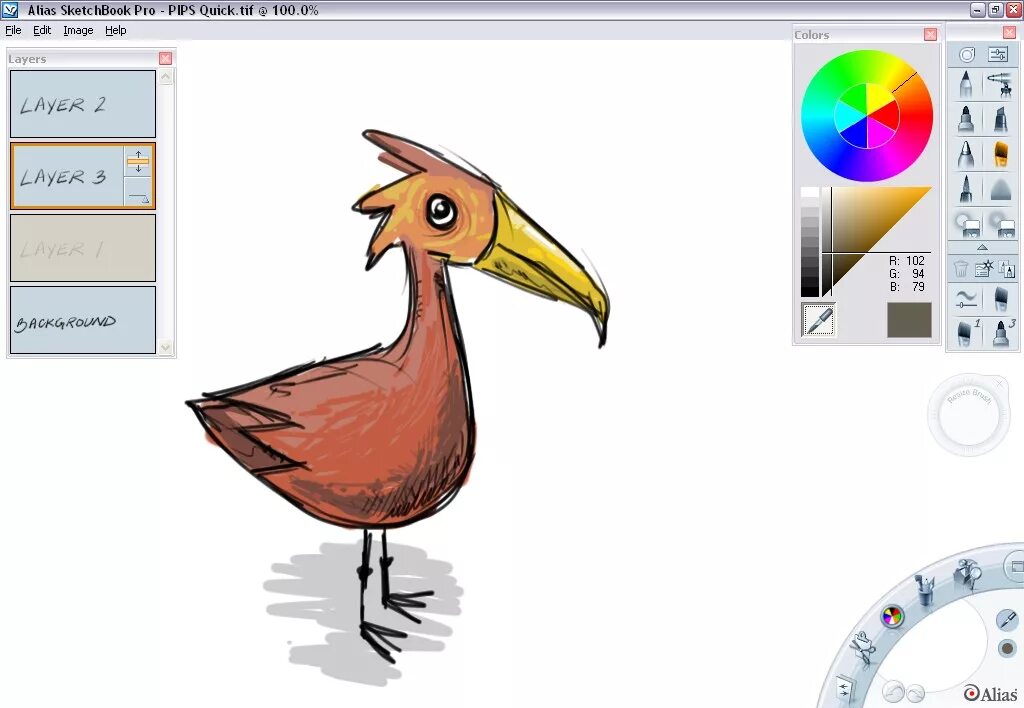Open brushes cup in the lagoon
1024x708 pixels.
click(x=924, y=589)
